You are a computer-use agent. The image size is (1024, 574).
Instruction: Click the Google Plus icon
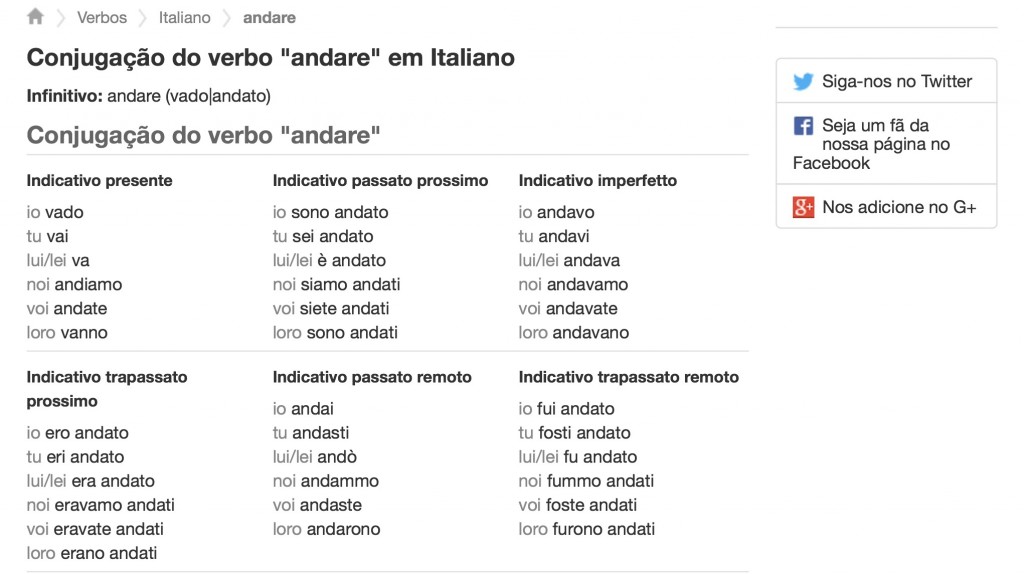803,208
